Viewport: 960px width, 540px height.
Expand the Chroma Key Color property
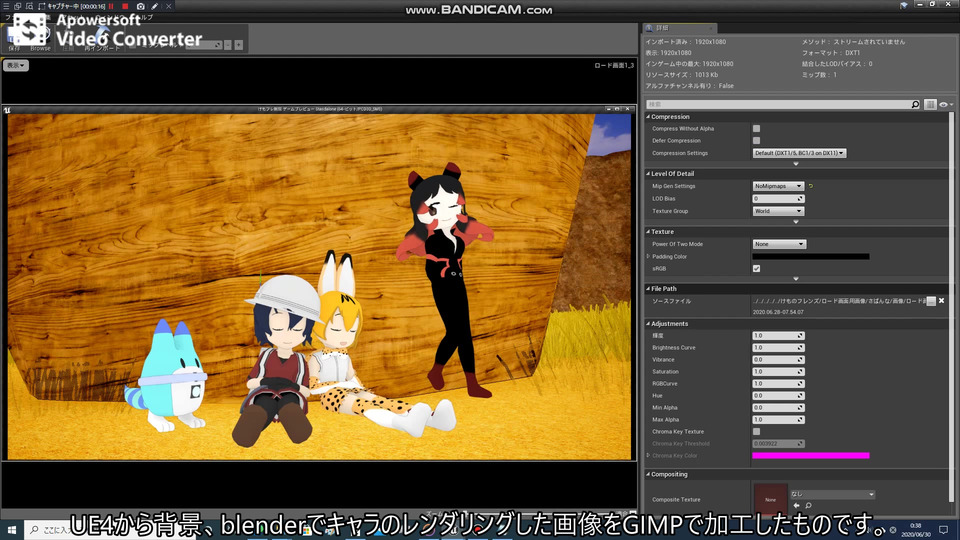[648, 456]
